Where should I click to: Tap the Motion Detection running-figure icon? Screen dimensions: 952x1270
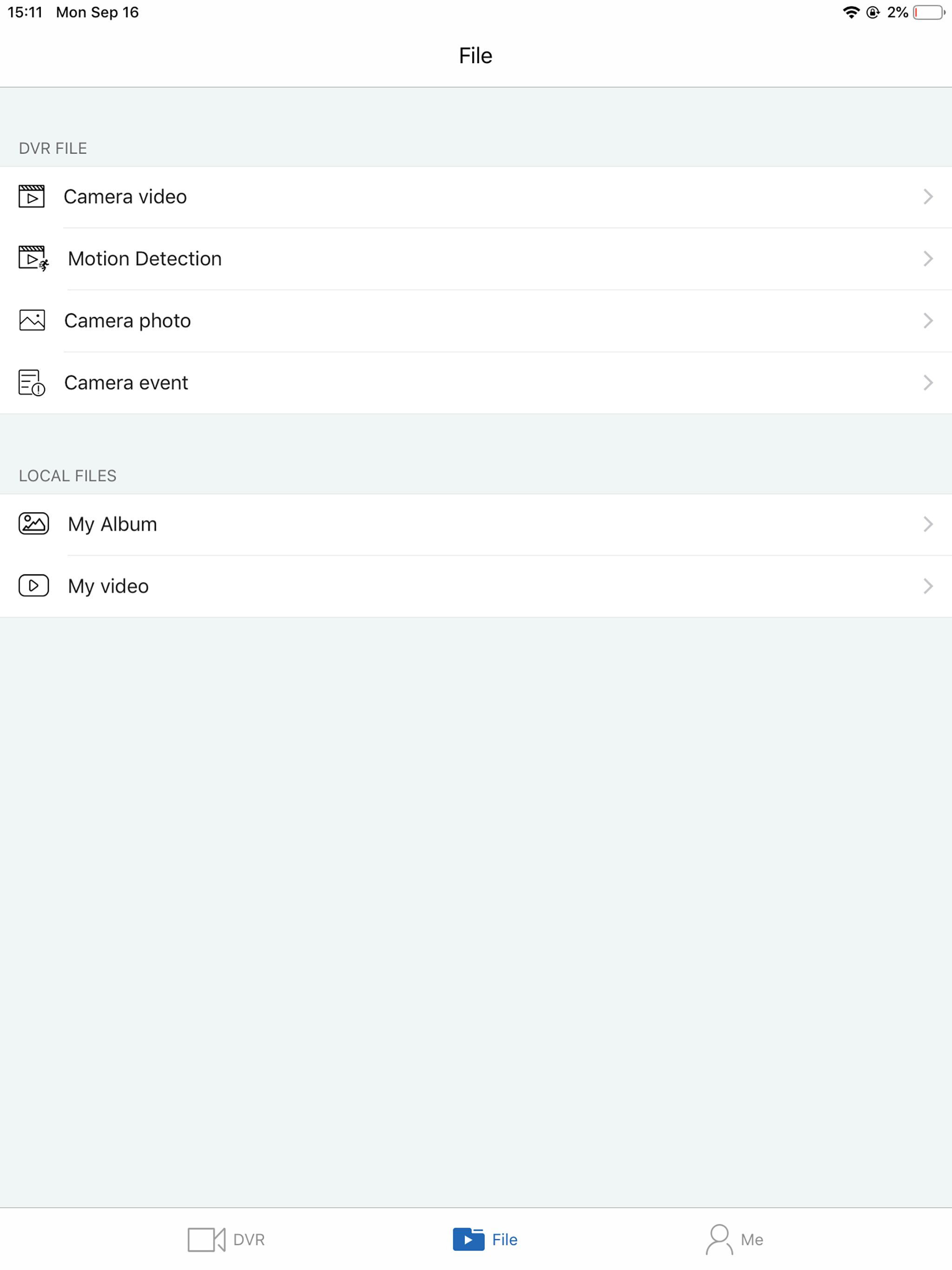(33, 258)
